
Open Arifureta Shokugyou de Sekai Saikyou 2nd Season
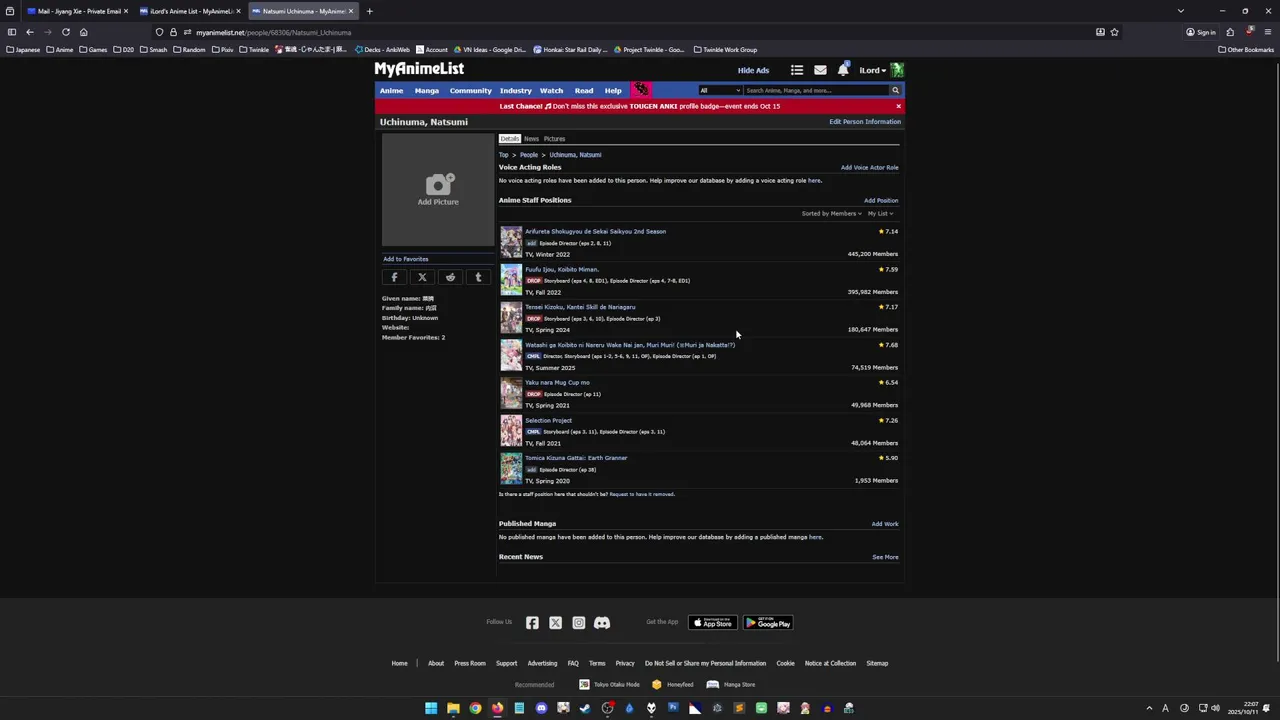point(595,231)
